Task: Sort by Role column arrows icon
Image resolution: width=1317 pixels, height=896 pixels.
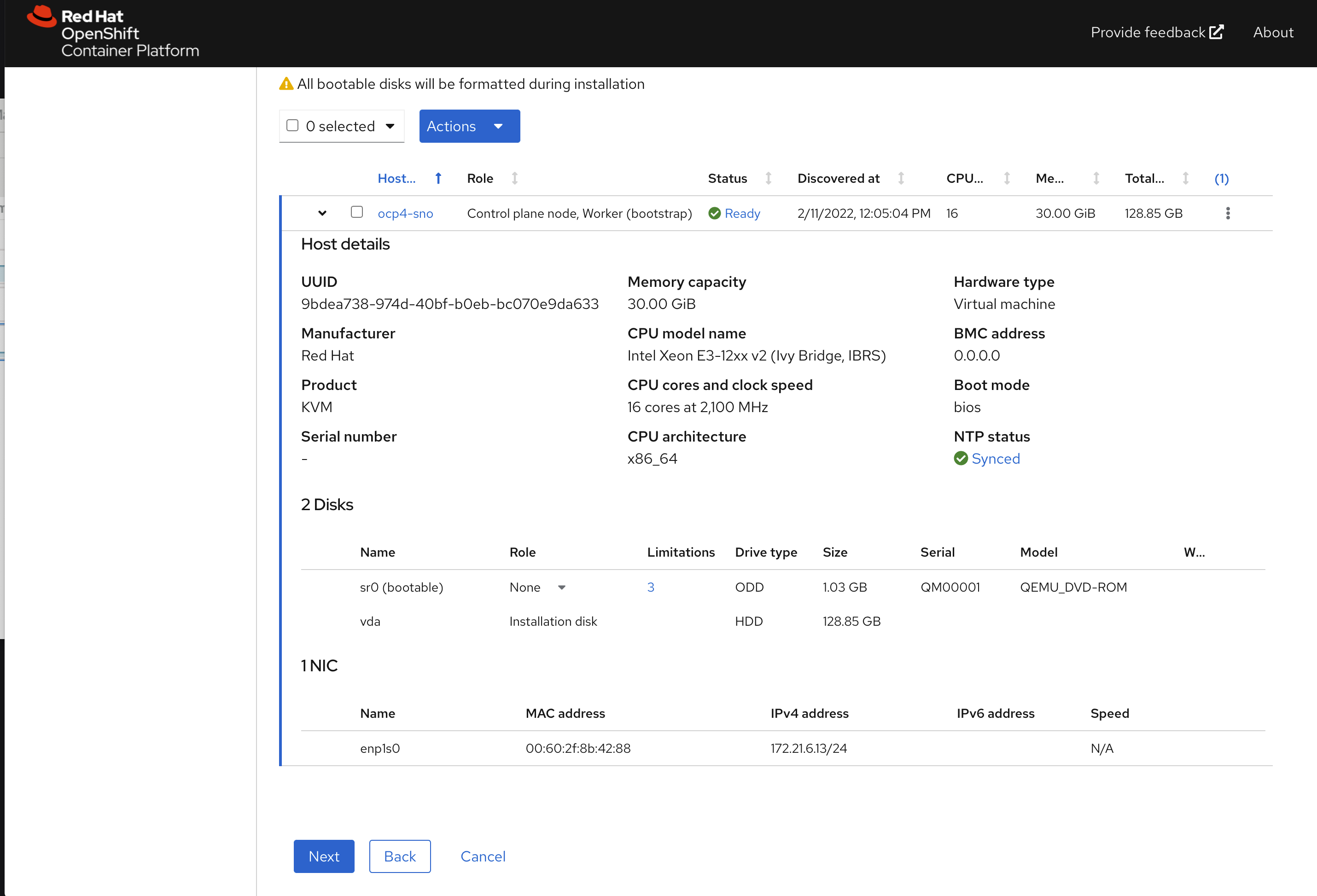Action: coord(514,179)
